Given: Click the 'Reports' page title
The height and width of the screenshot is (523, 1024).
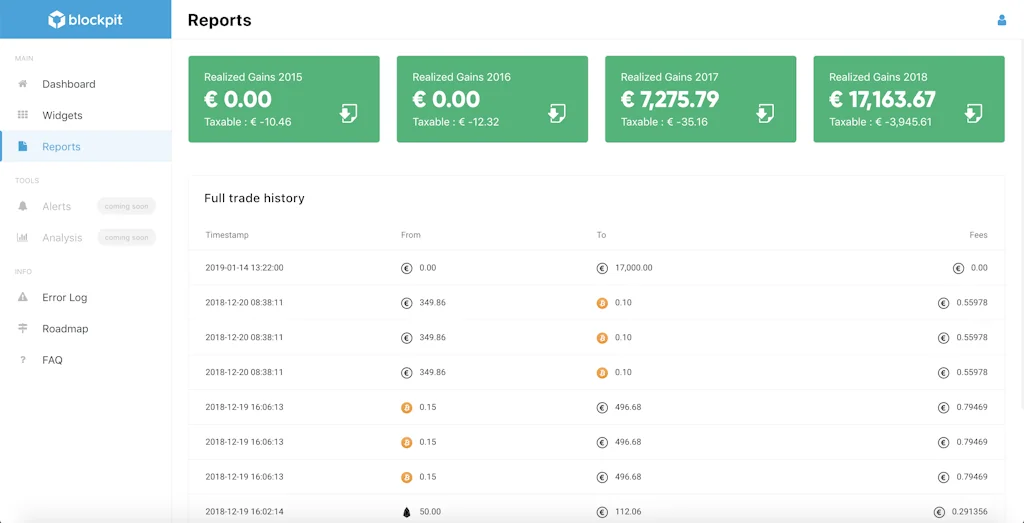Looking at the screenshot, I should (x=219, y=20).
